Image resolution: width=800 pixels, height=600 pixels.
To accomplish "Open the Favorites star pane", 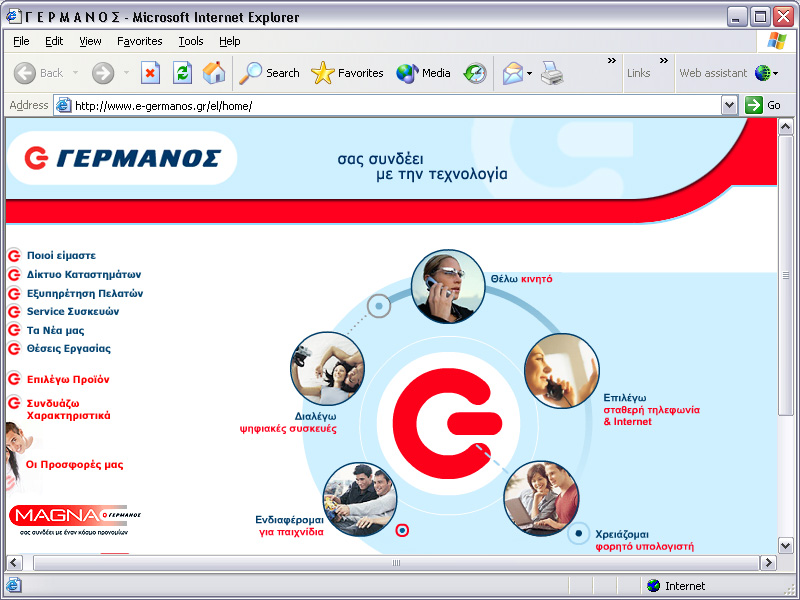I will (x=347, y=73).
